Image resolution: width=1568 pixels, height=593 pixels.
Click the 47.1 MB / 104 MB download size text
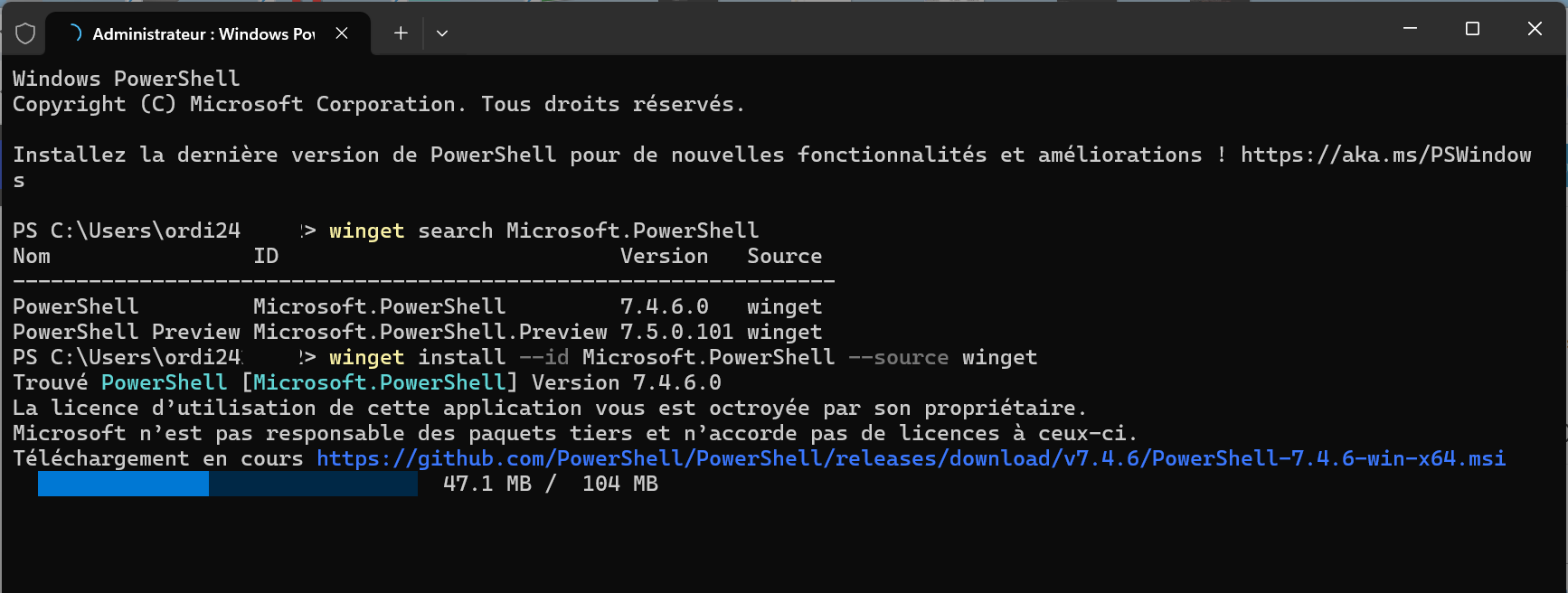pyautogui.click(x=551, y=484)
